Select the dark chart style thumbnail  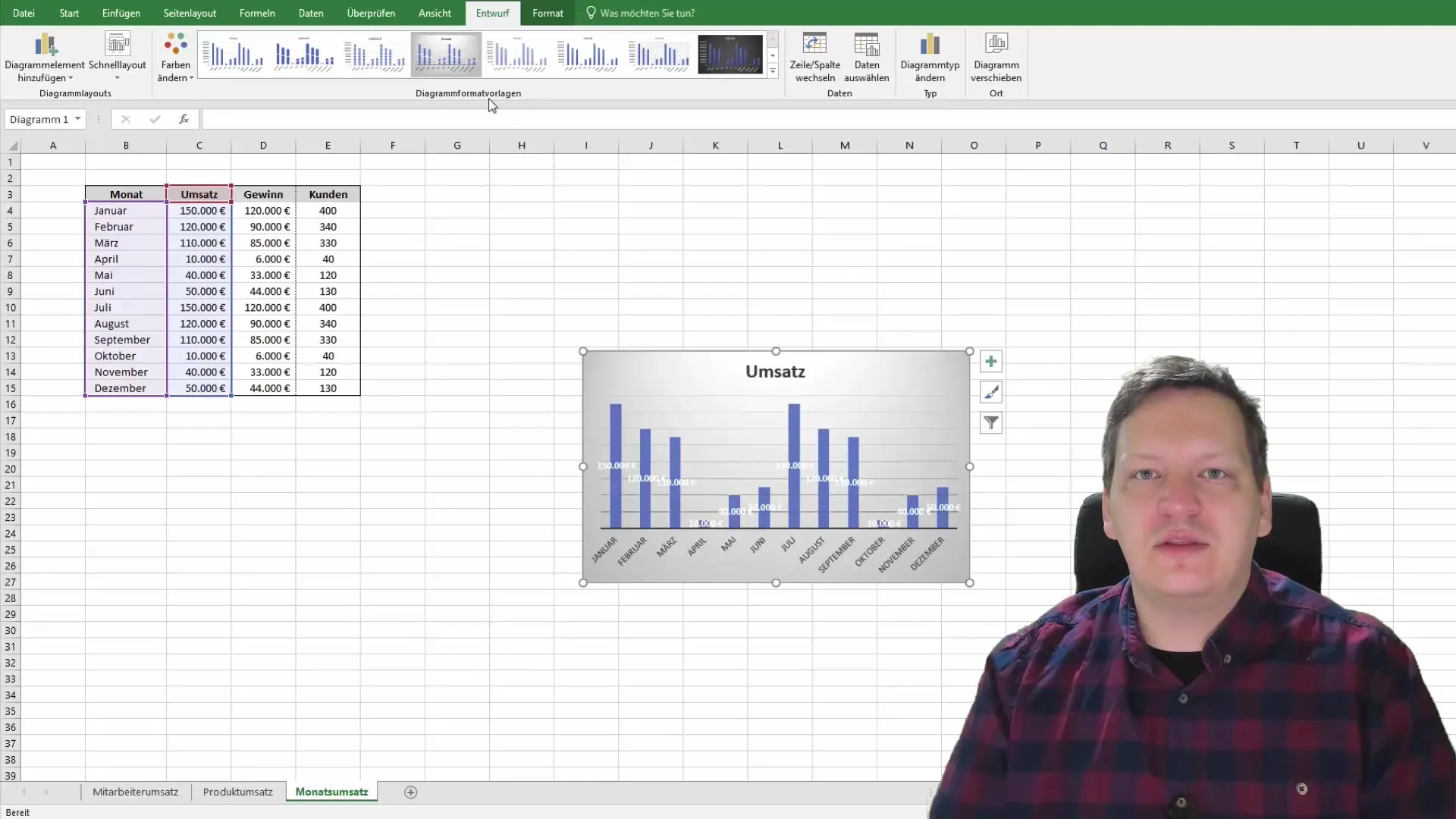730,55
